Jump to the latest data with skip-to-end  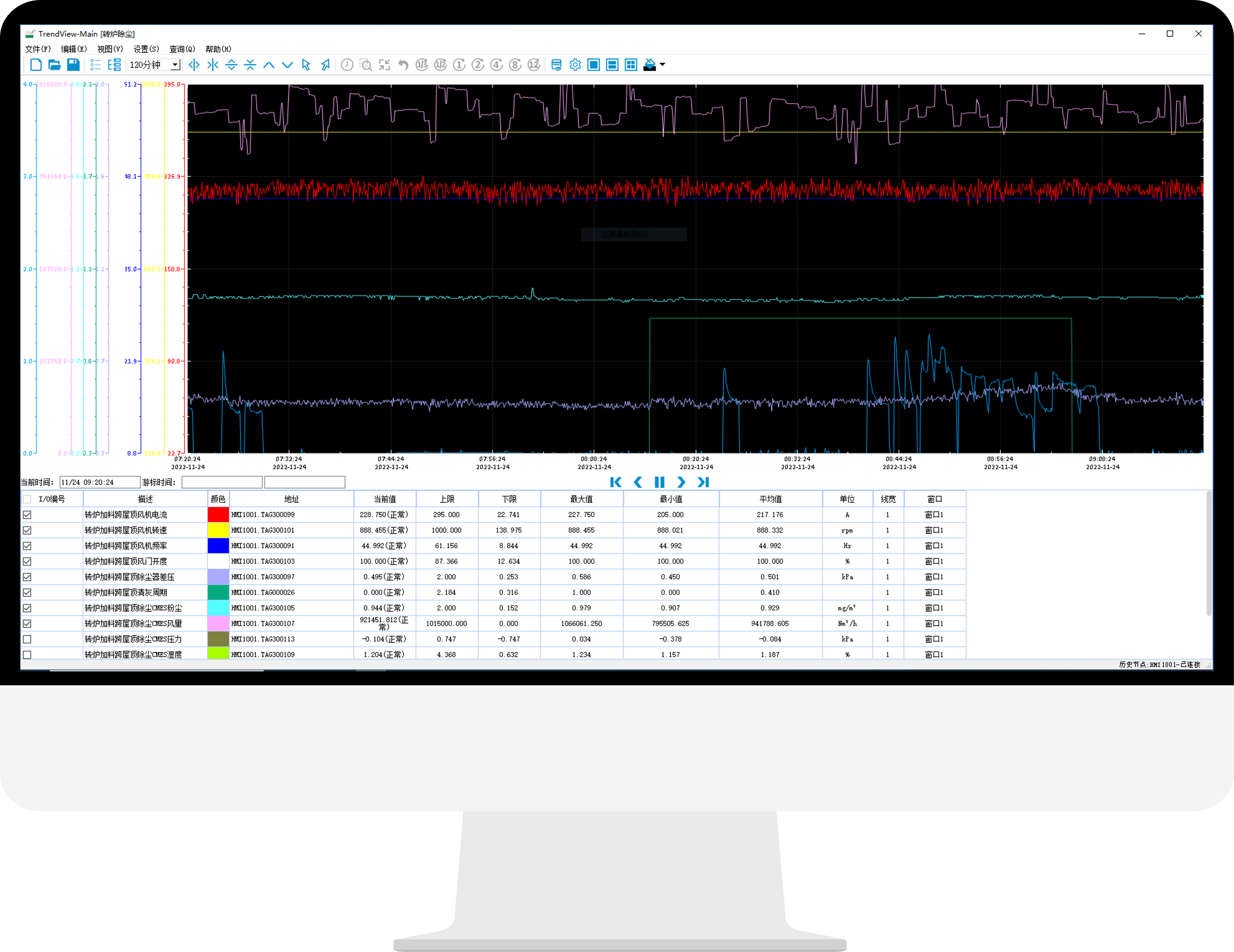703,482
